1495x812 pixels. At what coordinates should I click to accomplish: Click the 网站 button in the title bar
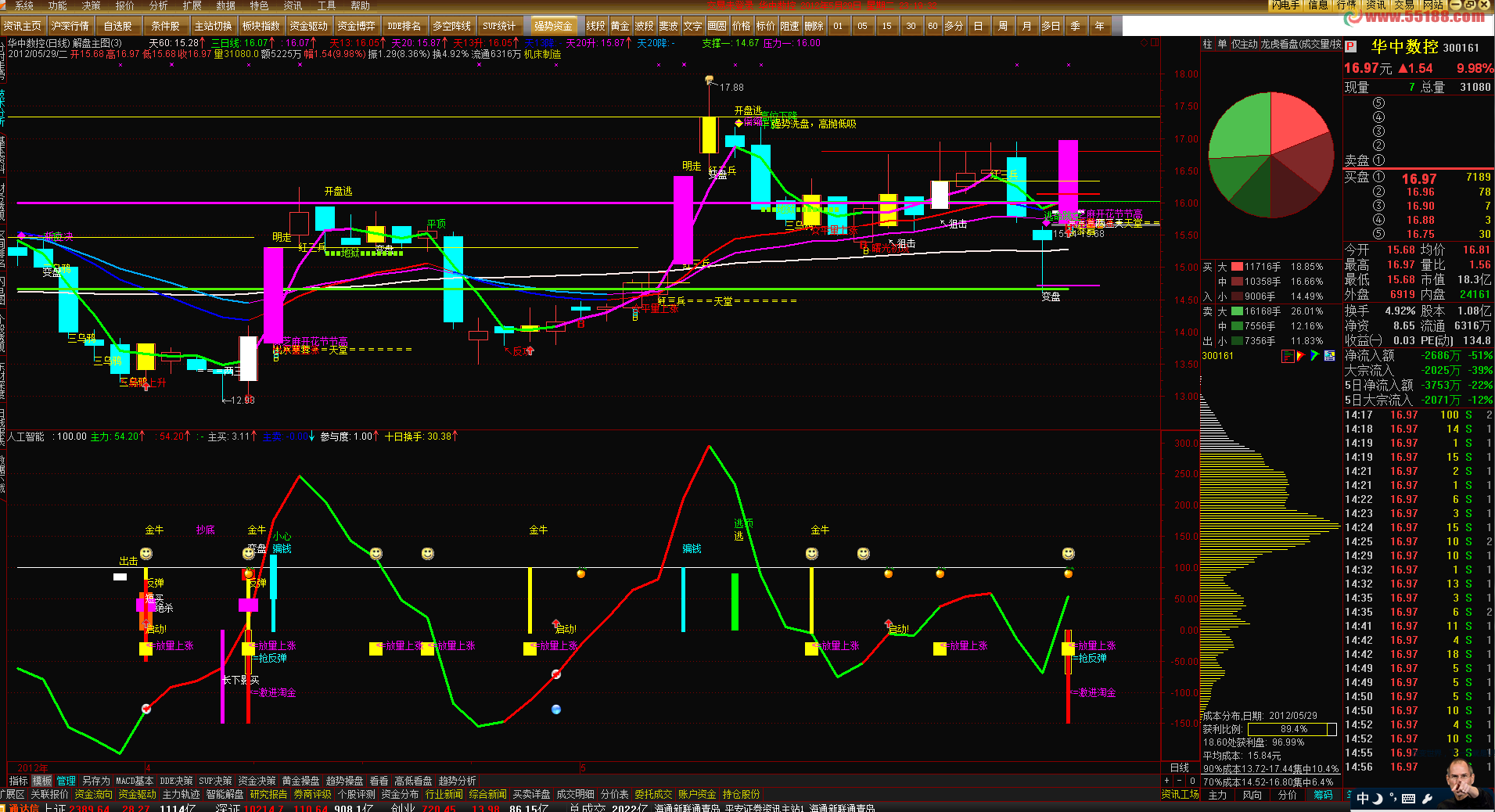(1432, 5)
